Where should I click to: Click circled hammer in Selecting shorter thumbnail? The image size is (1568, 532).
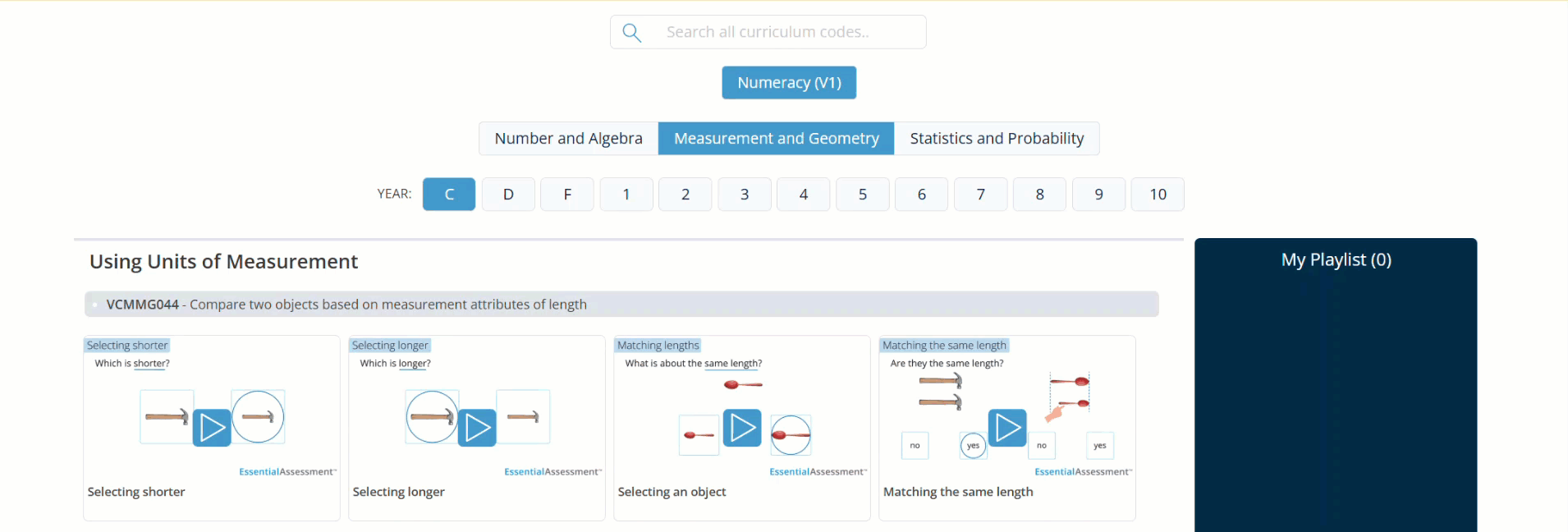tap(258, 417)
